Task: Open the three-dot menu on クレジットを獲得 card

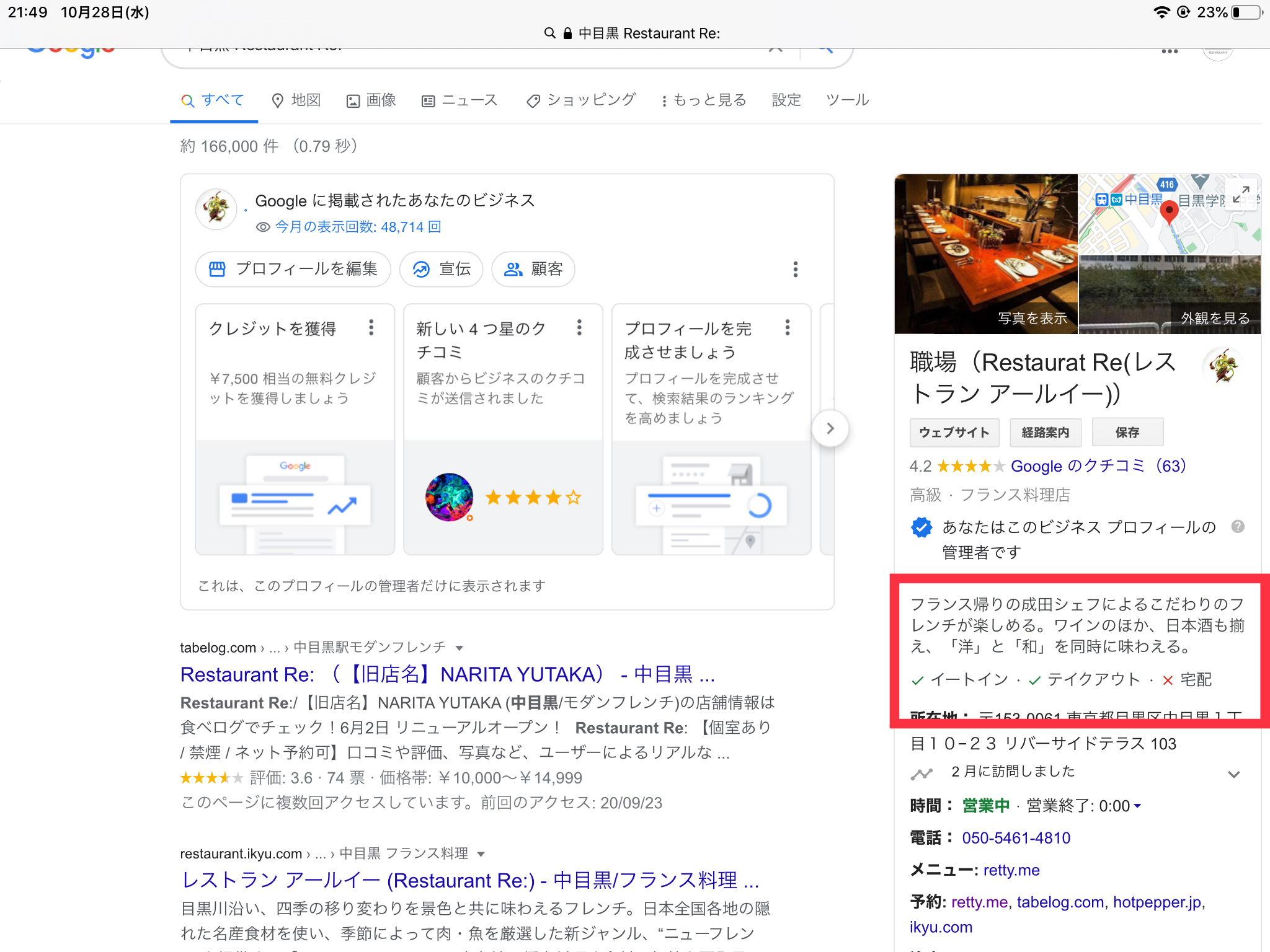Action: (371, 327)
